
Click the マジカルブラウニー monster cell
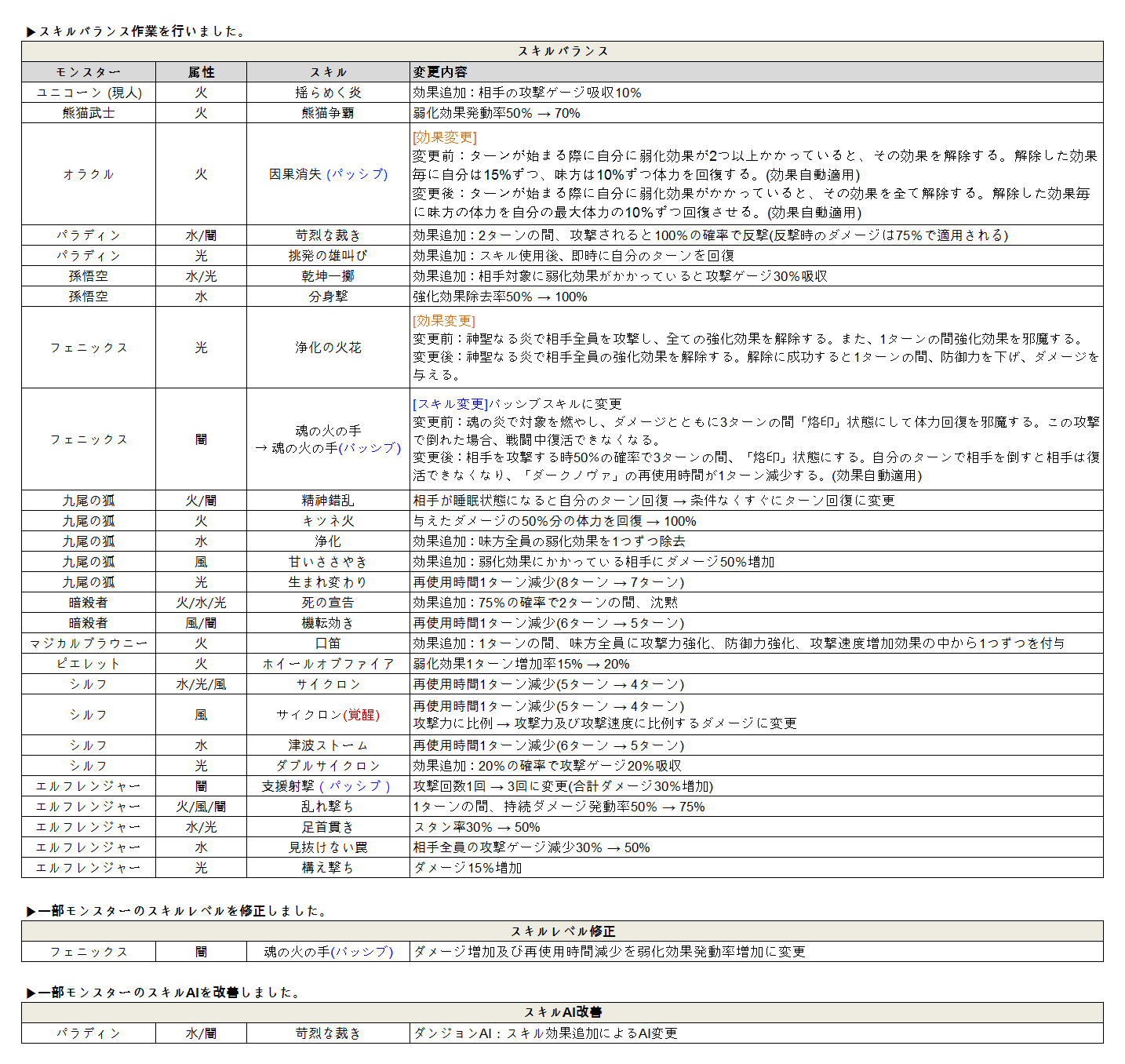(x=89, y=643)
